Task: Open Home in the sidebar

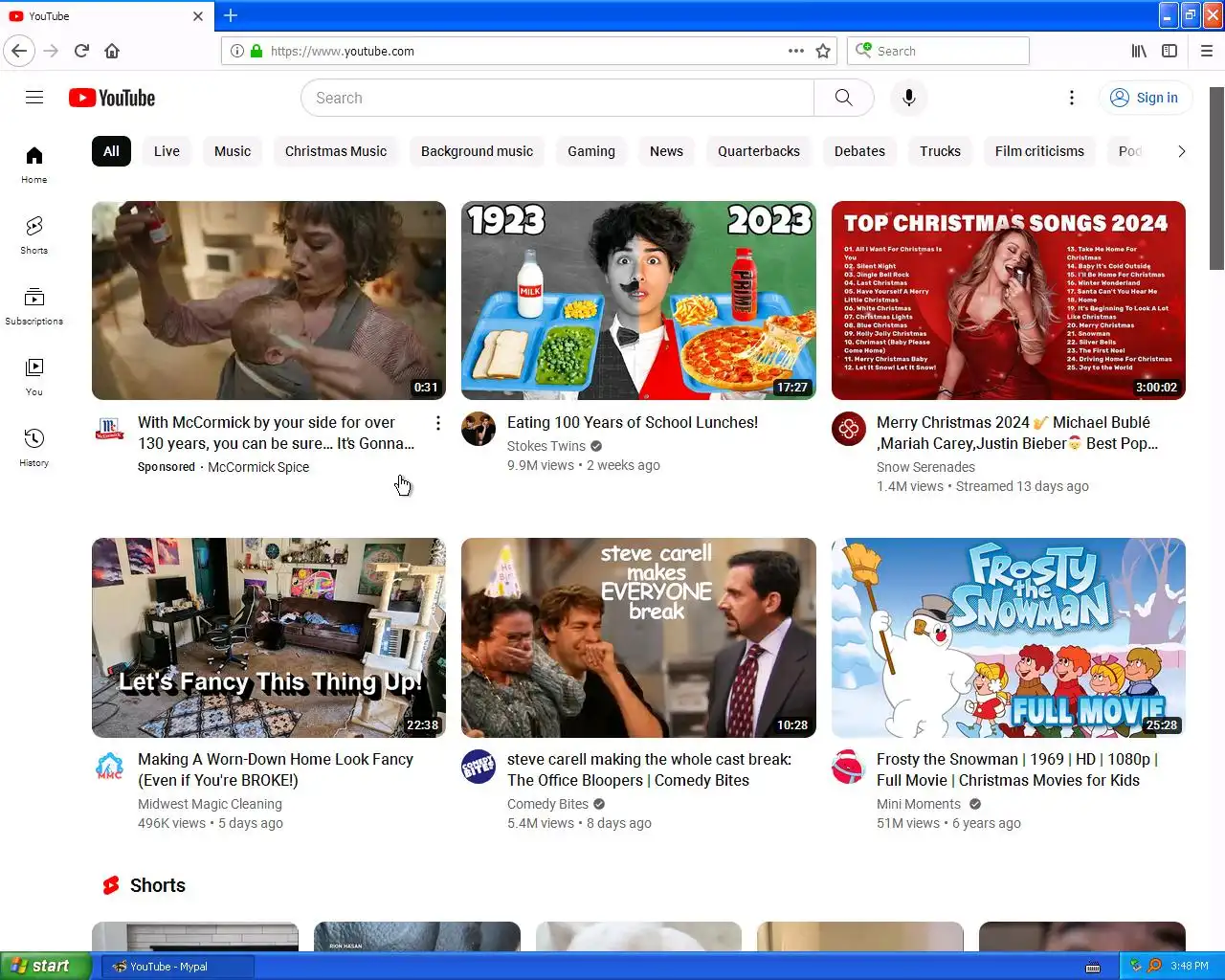Action: (x=34, y=165)
